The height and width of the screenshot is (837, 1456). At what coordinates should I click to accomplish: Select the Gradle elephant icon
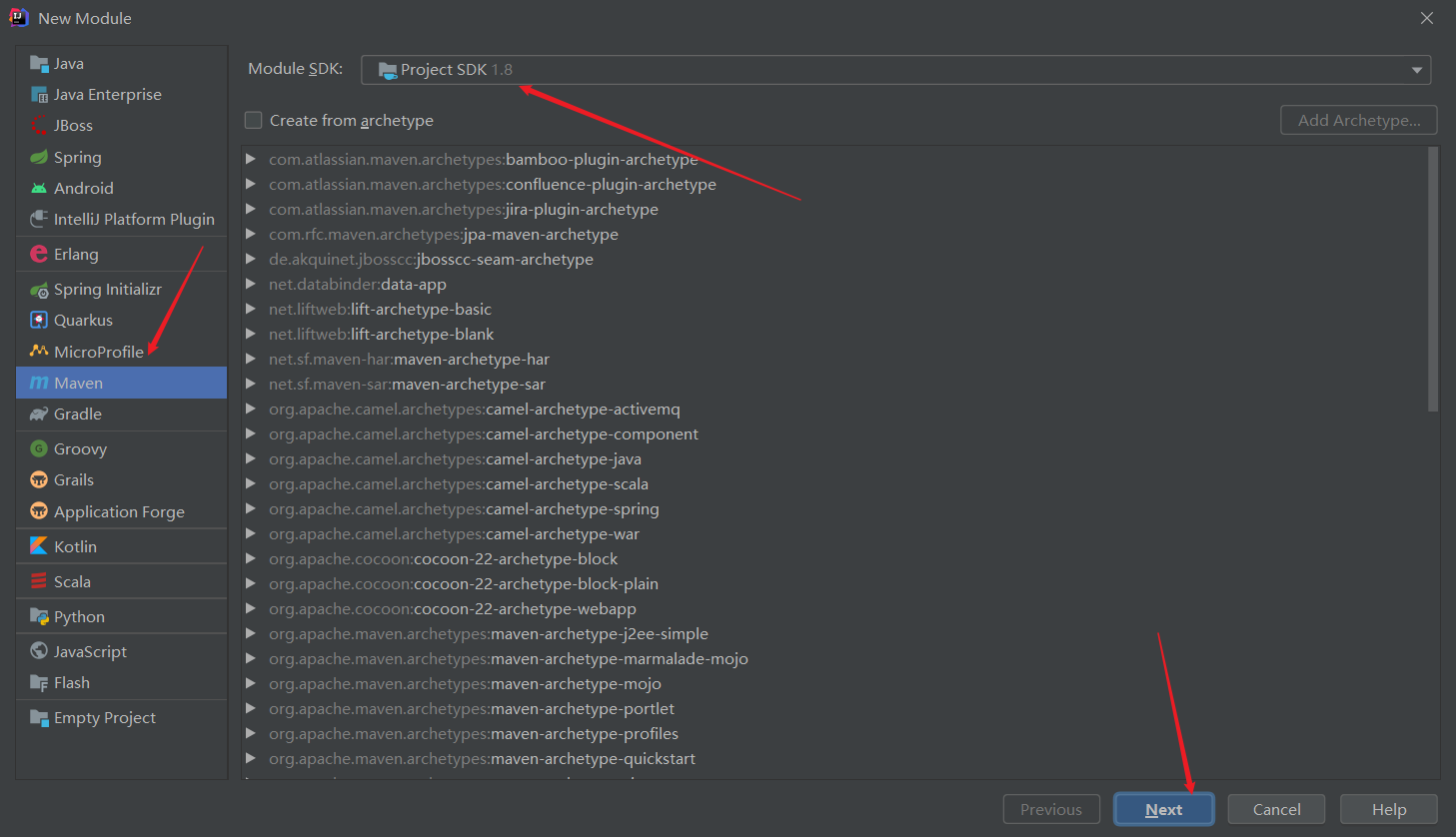coord(39,415)
